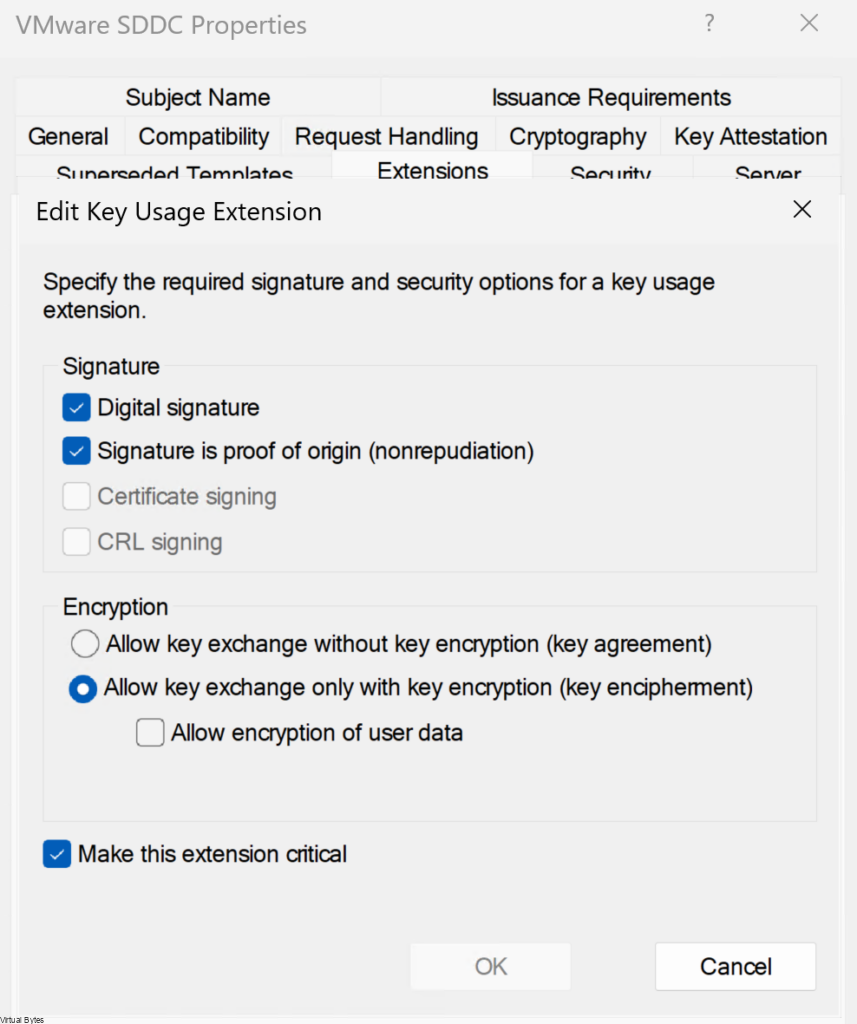Close the VMware SDDC Properties window
The image size is (857, 1024).
coord(809,24)
